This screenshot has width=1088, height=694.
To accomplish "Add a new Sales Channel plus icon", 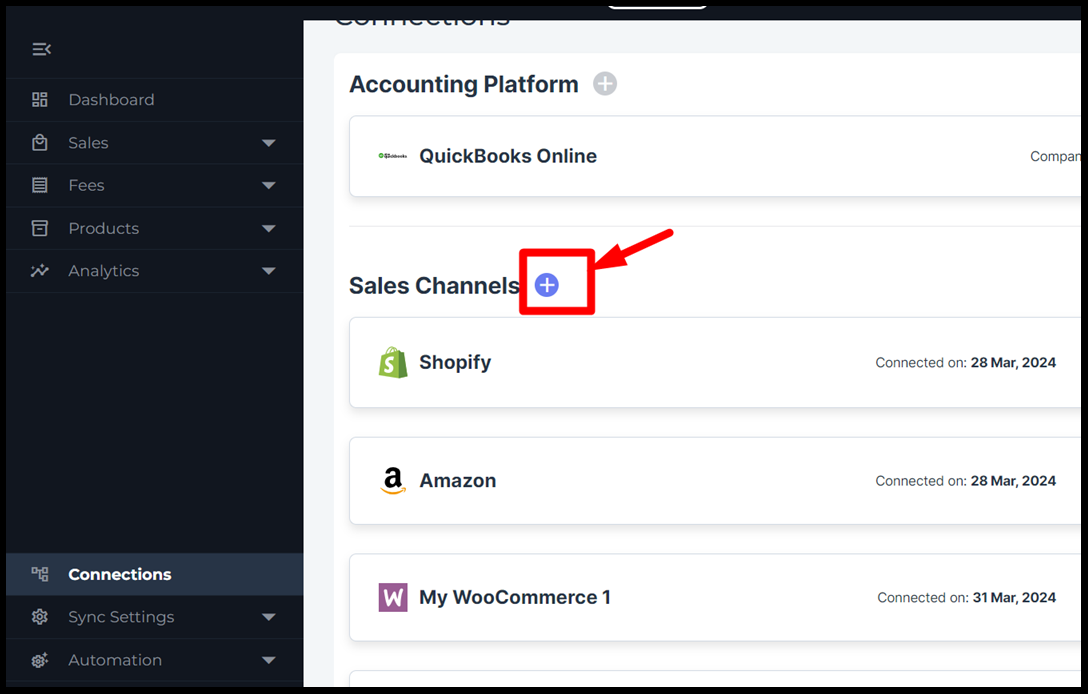I will (x=546, y=285).
